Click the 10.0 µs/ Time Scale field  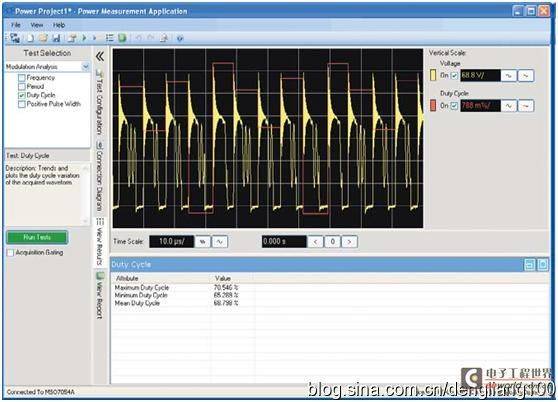click(x=172, y=242)
